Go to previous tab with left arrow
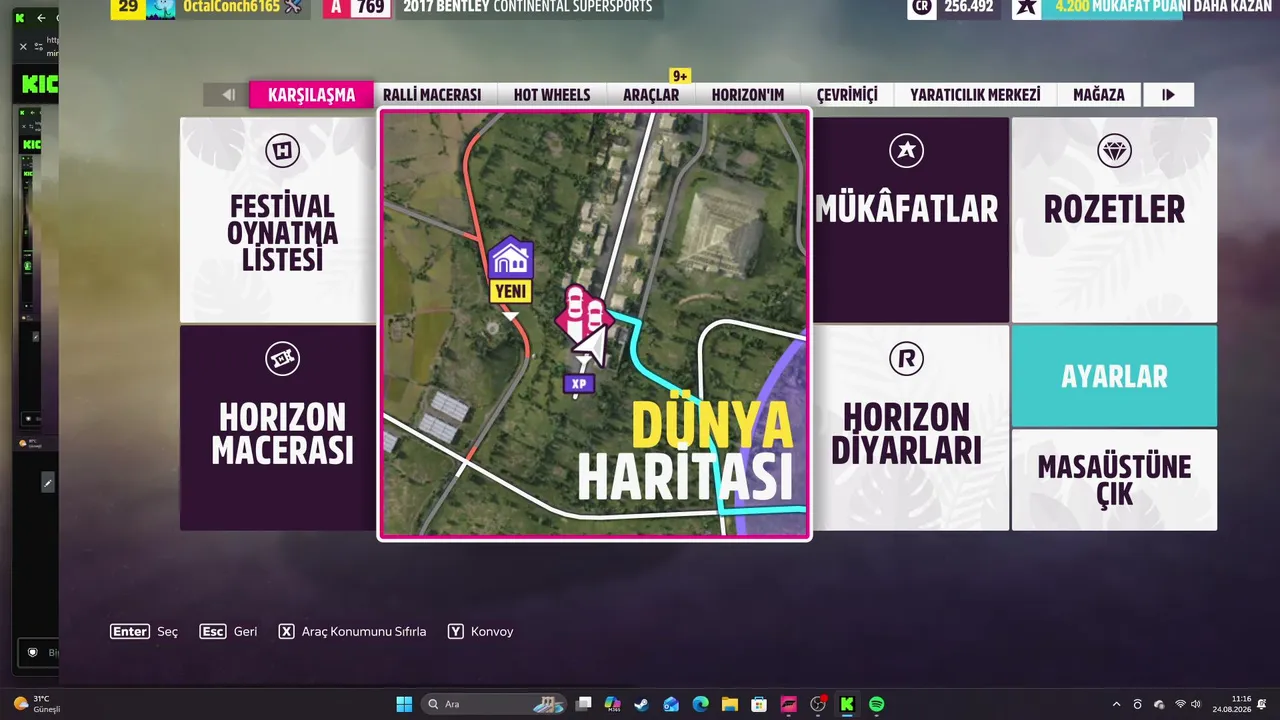The height and width of the screenshot is (720, 1280). coord(228,95)
